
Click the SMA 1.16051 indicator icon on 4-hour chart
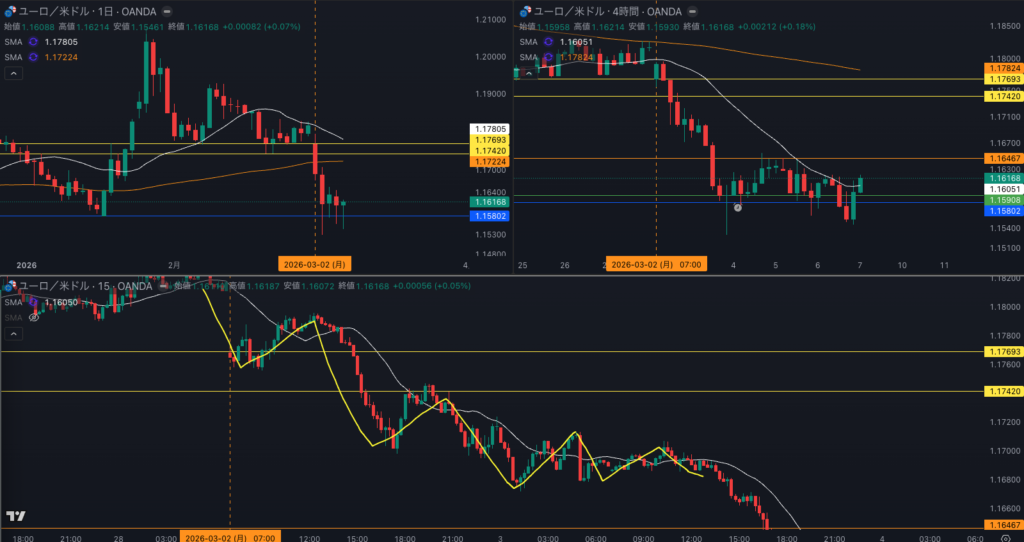point(548,42)
